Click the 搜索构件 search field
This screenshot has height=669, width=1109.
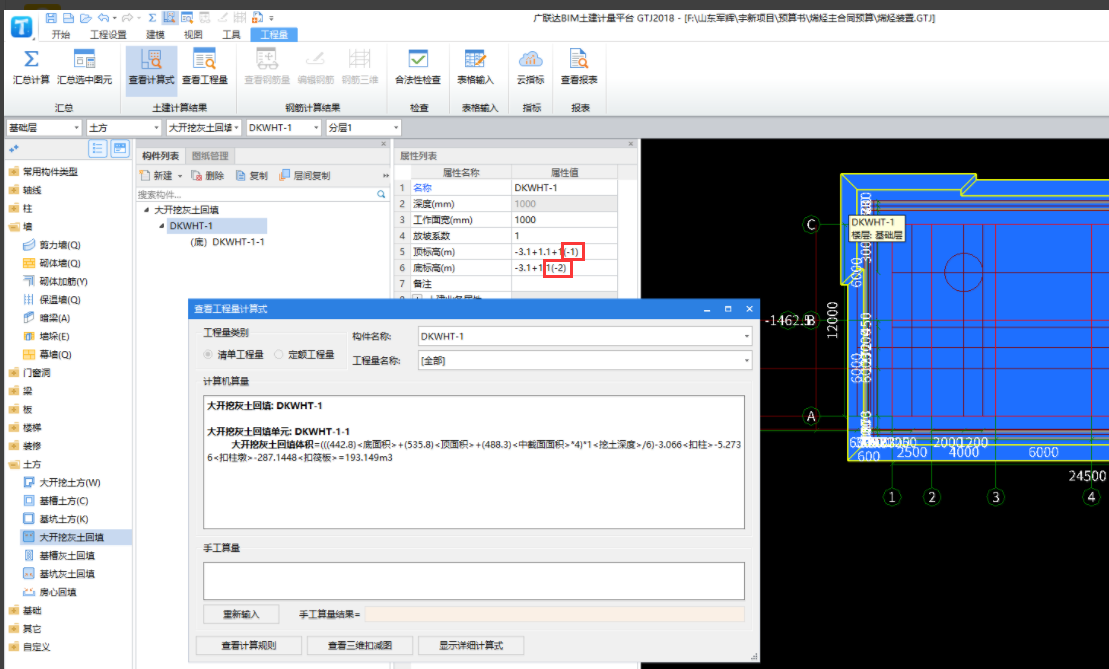pos(256,194)
